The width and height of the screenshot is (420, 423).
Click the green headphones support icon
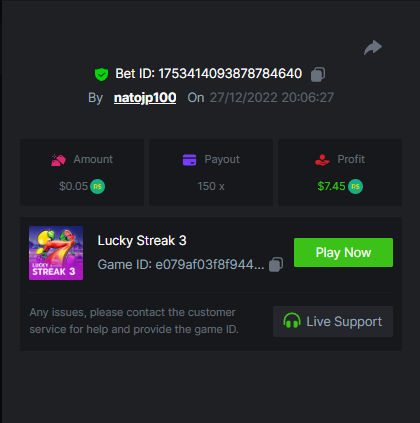(x=292, y=321)
